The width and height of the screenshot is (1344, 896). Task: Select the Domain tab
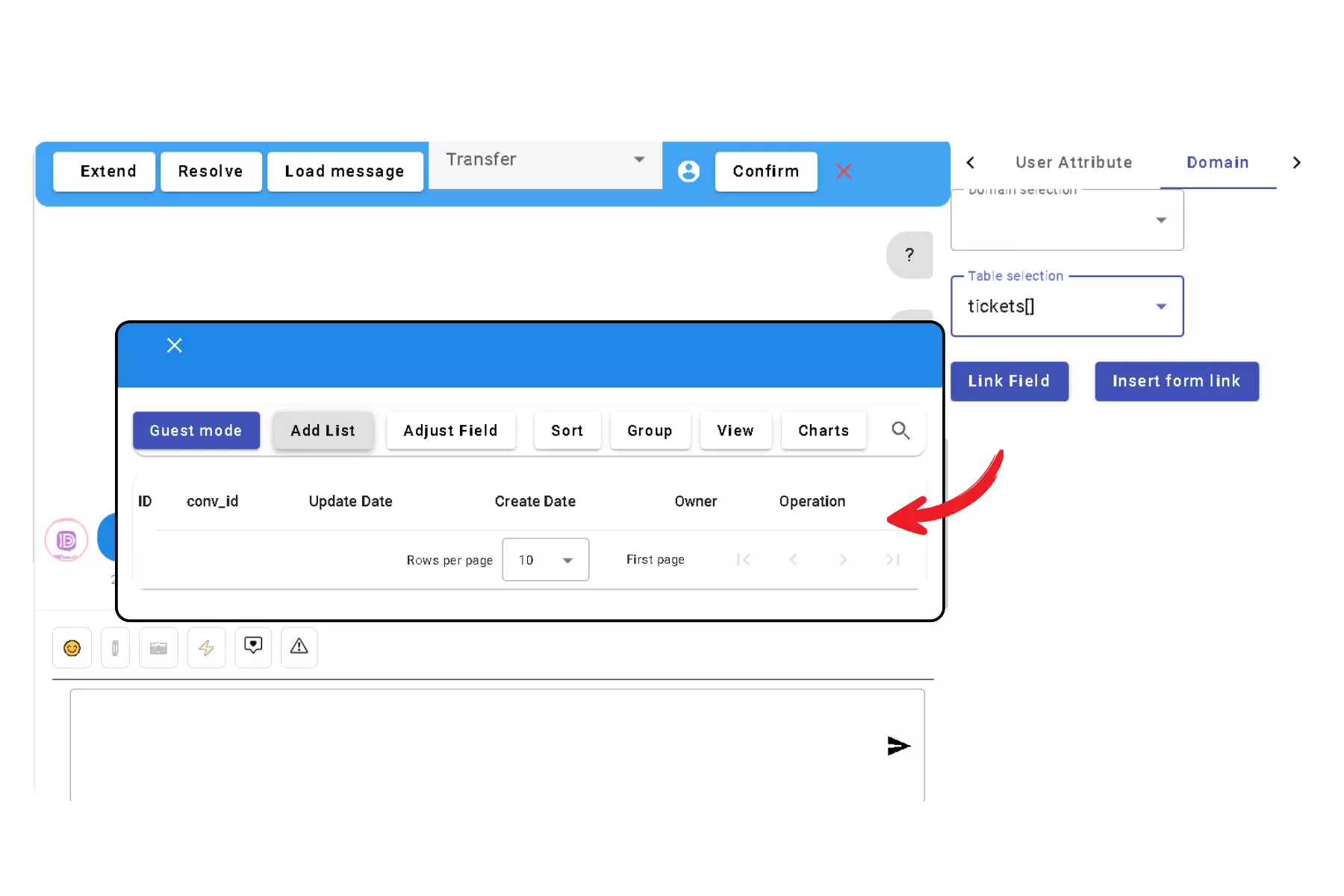(x=1217, y=163)
